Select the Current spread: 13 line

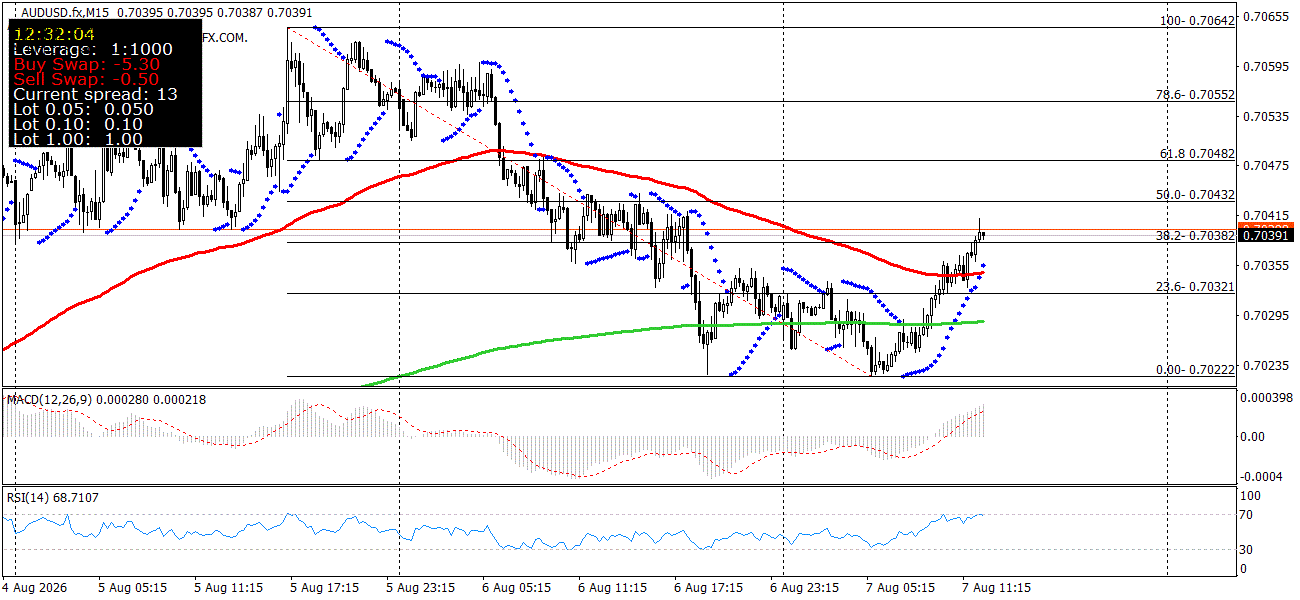(x=95, y=94)
